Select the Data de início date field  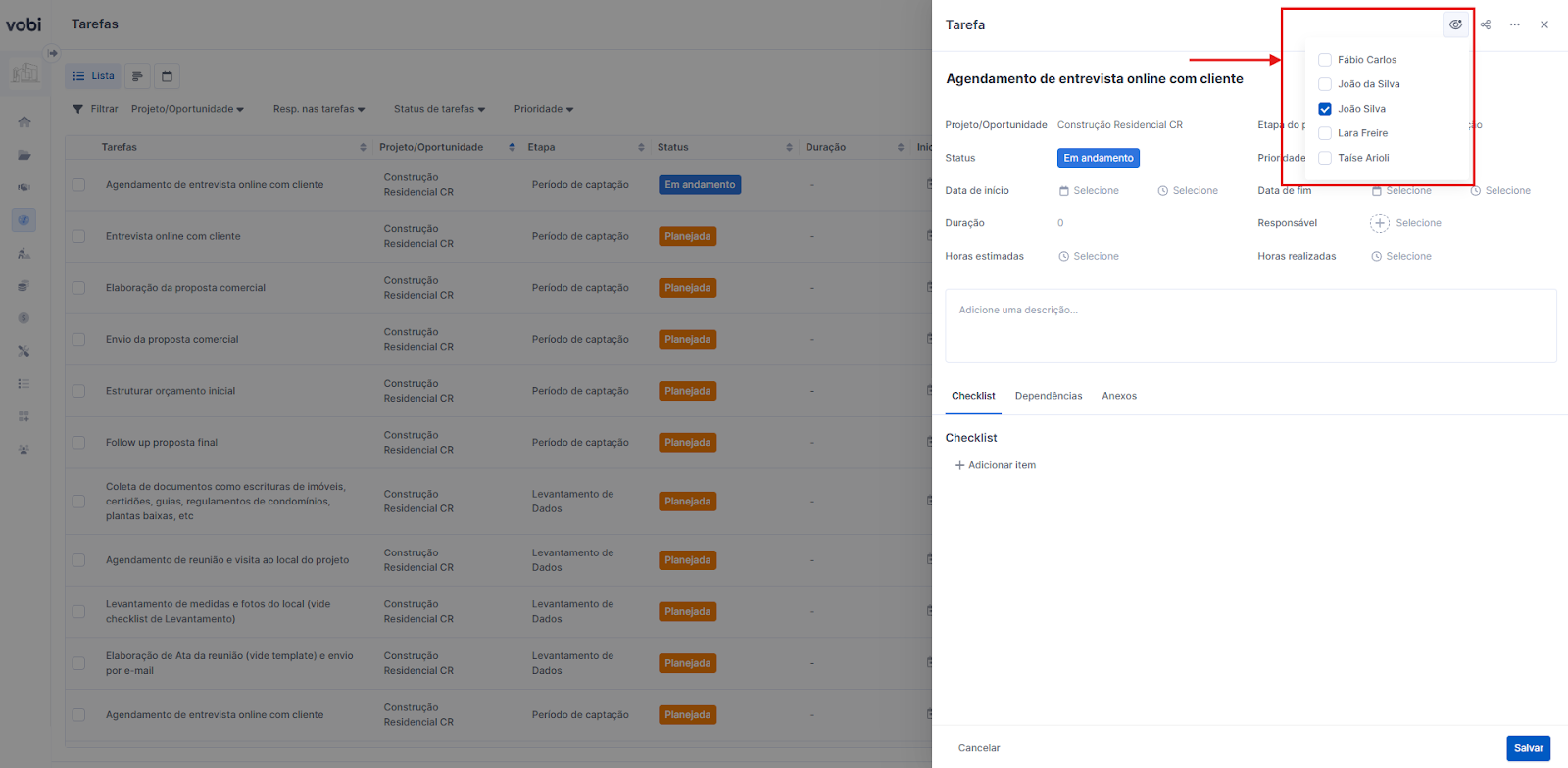pyautogui.click(x=1089, y=191)
